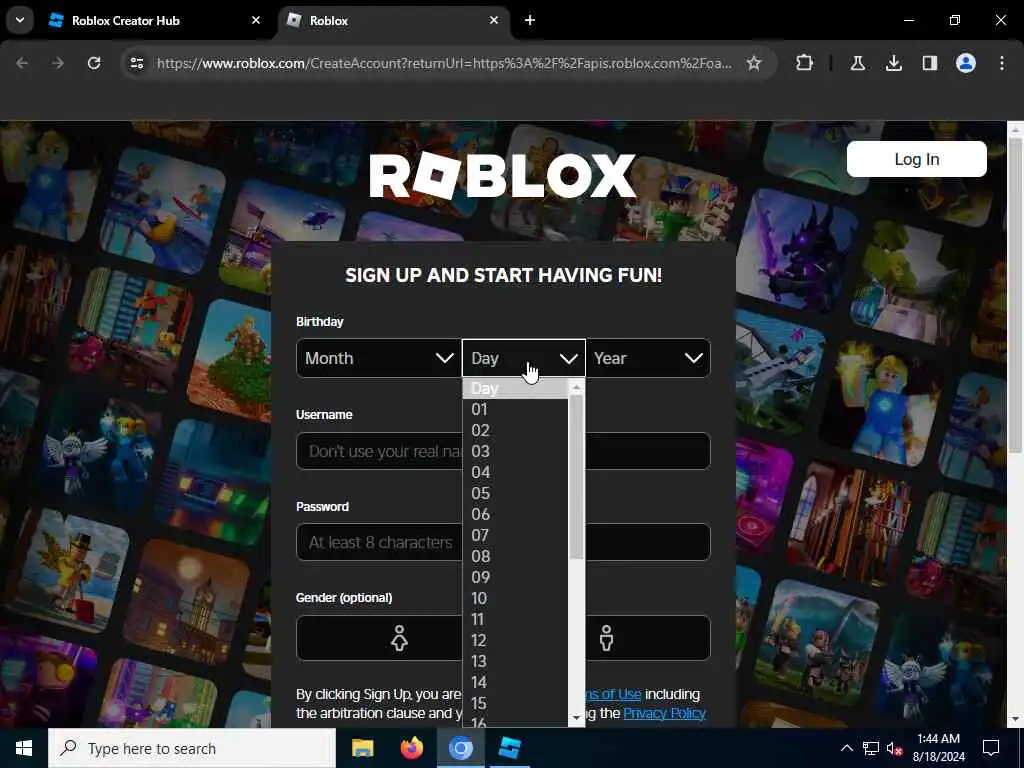The width and height of the screenshot is (1024, 768).
Task: Select day 03 from the list
Action: tap(515, 451)
